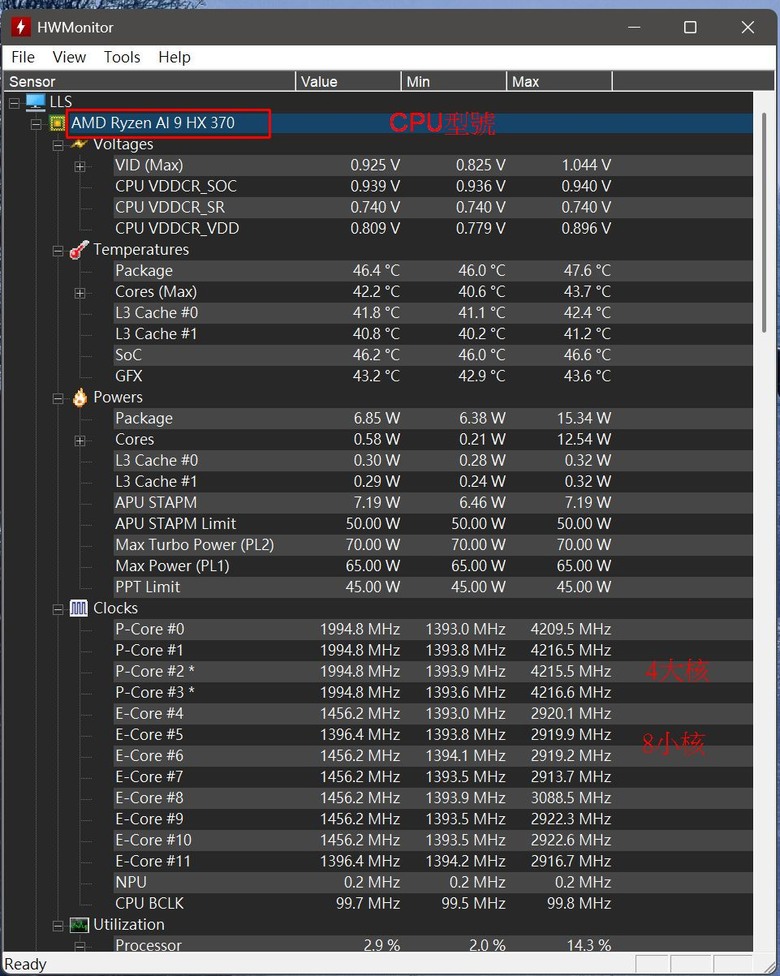
Task: Click the 15.34 W package max value
Action: [584, 418]
